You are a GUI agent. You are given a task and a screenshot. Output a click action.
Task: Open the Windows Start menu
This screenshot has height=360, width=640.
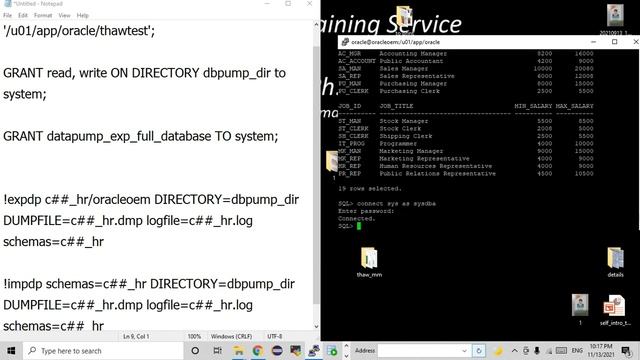coord(11,351)
